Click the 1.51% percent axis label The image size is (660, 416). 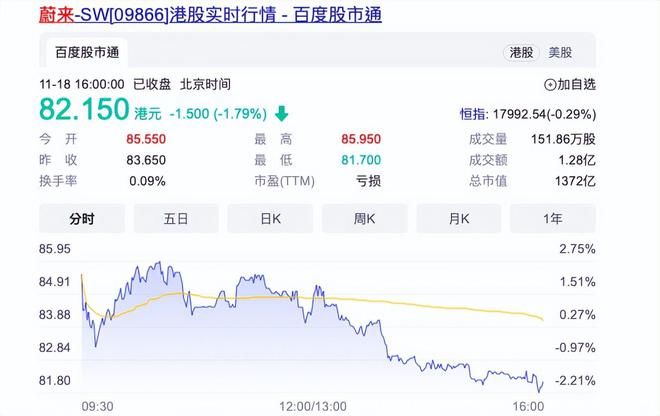pos(578,282)
